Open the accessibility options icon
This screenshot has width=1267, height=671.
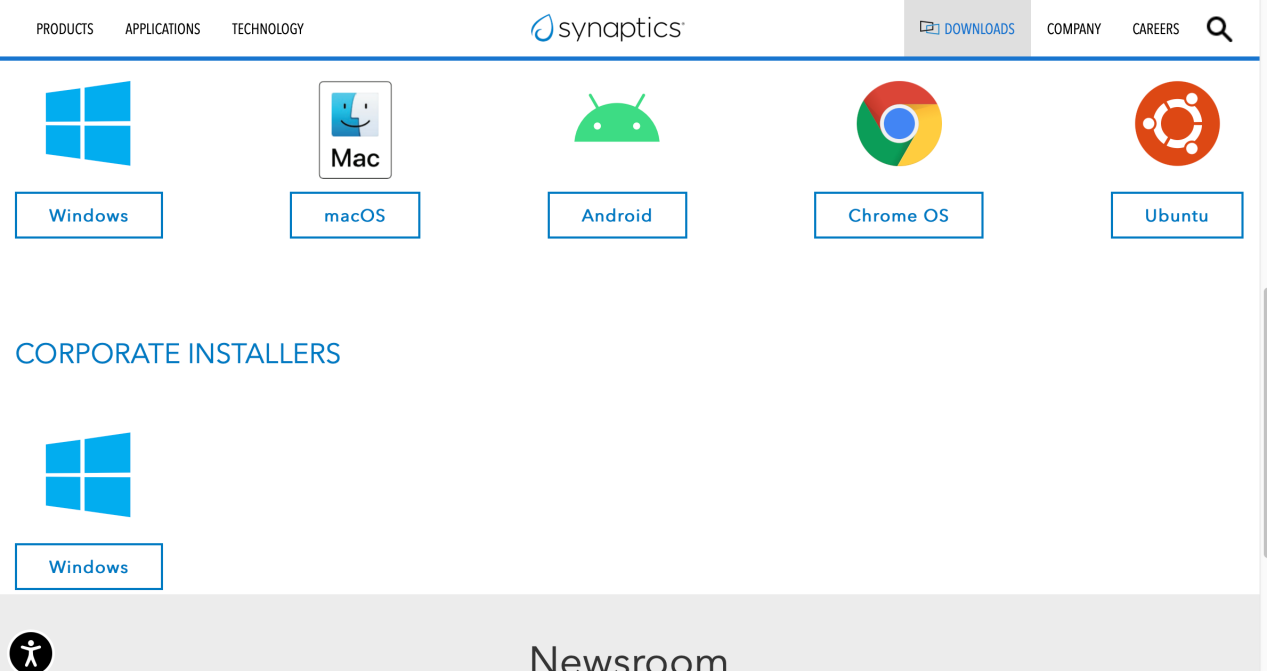pyautogui.click(x=31, y=652)
